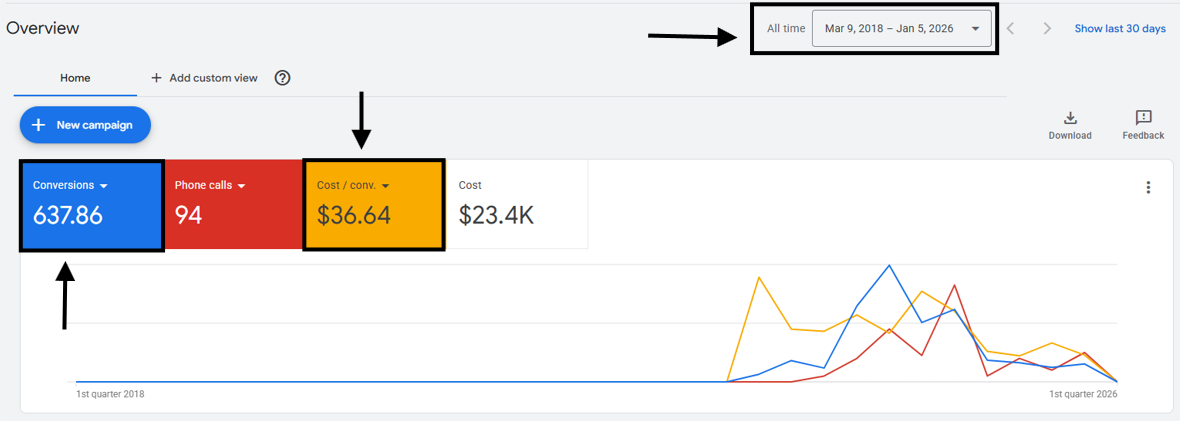Click the plus icon beside Add custom view
Screen dimensions: 1180x421
tap(156, 78)
